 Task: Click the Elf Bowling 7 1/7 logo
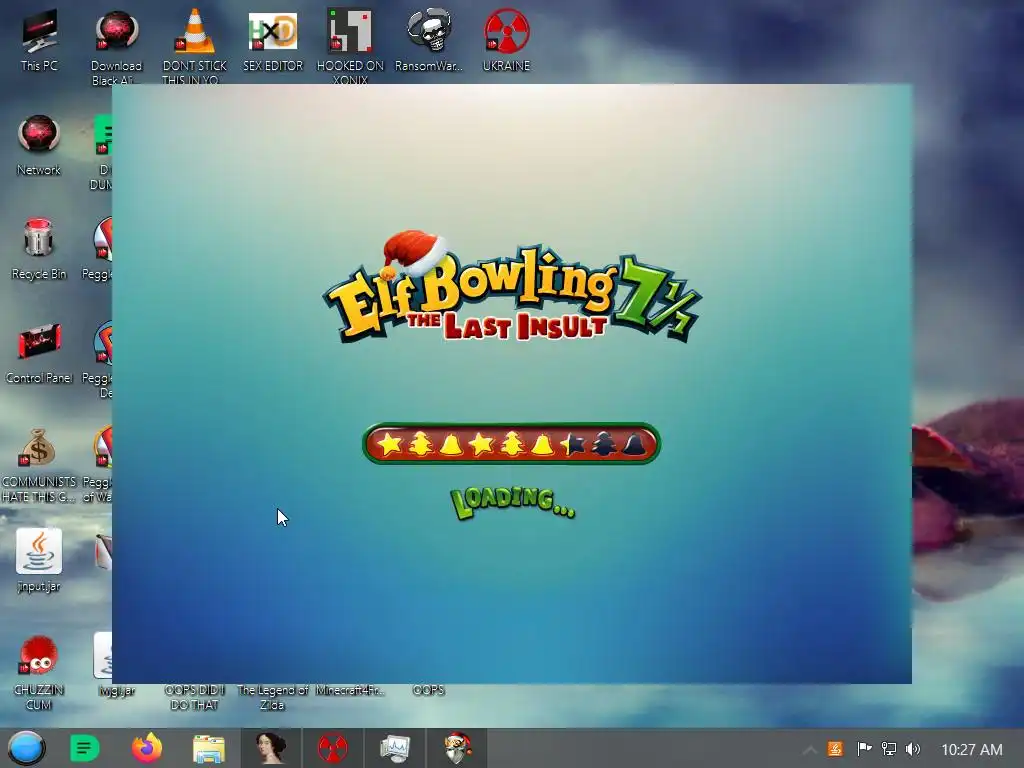tap(511, 287)
